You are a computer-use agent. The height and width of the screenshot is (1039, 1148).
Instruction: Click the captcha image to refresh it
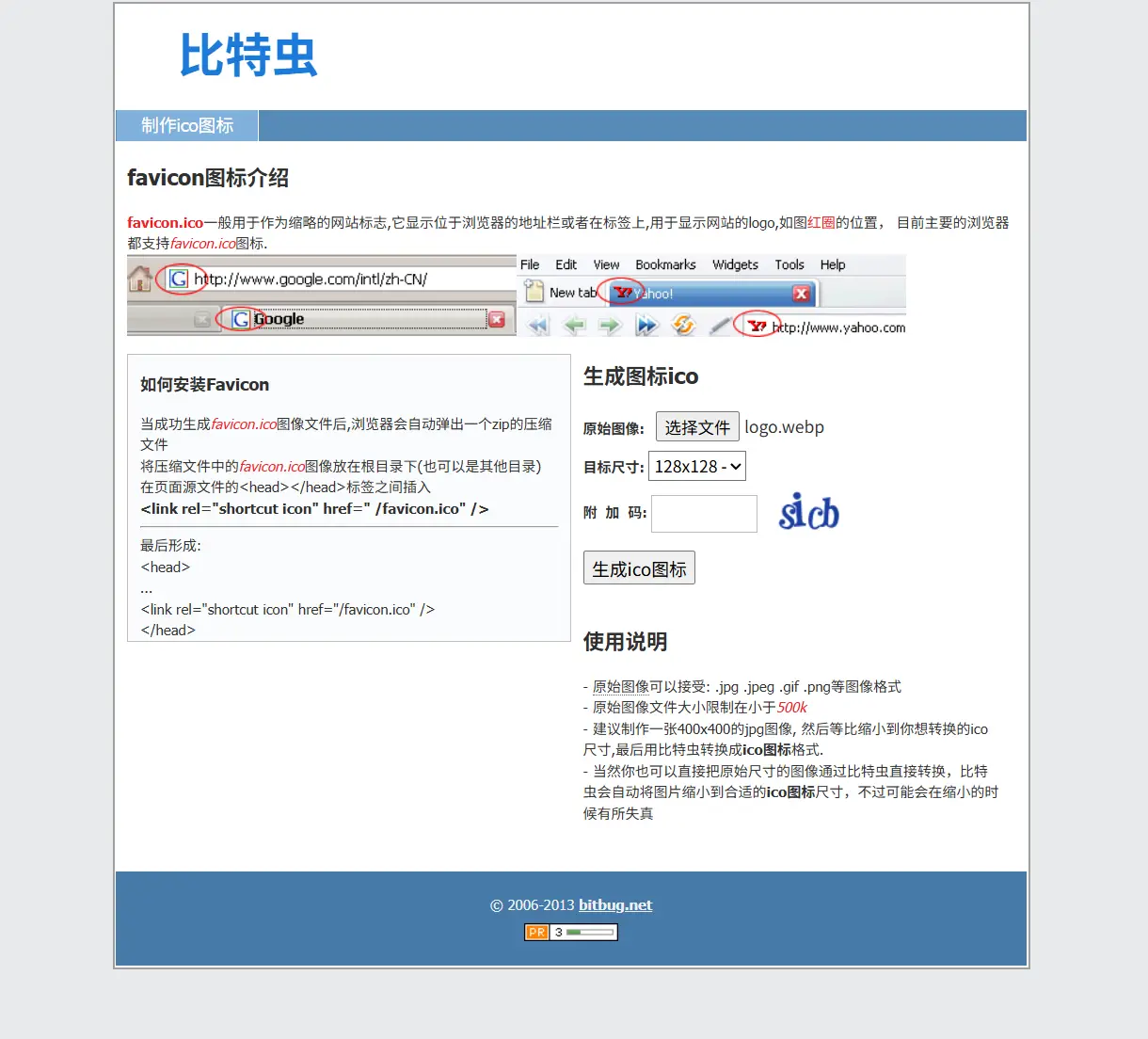[x=808, y=512]
